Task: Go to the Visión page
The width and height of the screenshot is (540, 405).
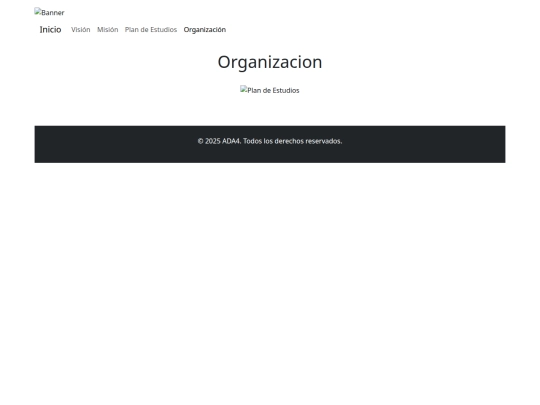Action: [x=81, y=30]
